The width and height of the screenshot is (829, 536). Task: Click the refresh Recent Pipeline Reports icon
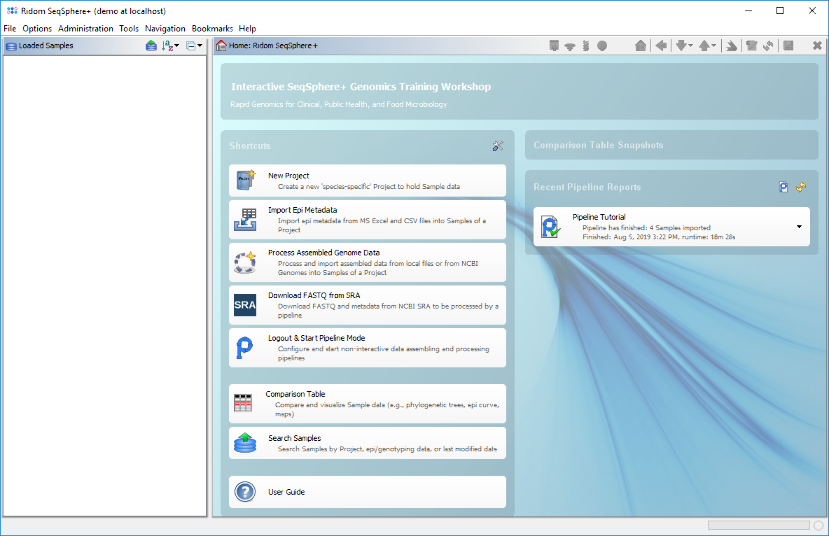point(801,187)
